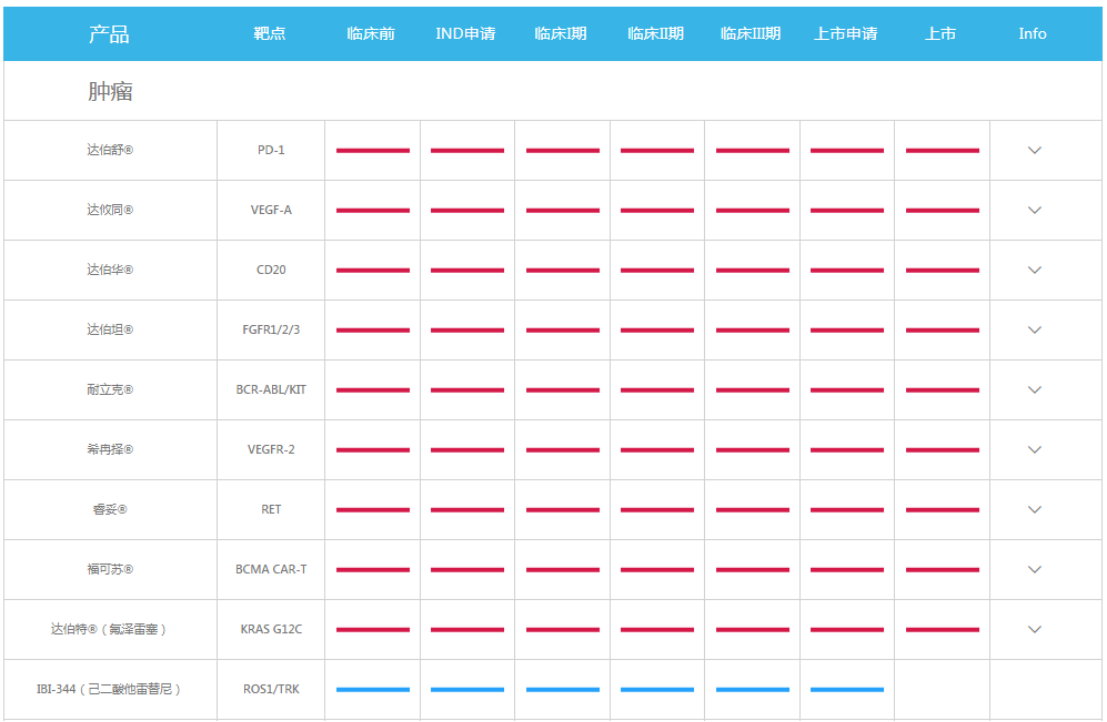Expand the FGFR1/2/3 row chevron
1107x722 pixels.
1034,330
